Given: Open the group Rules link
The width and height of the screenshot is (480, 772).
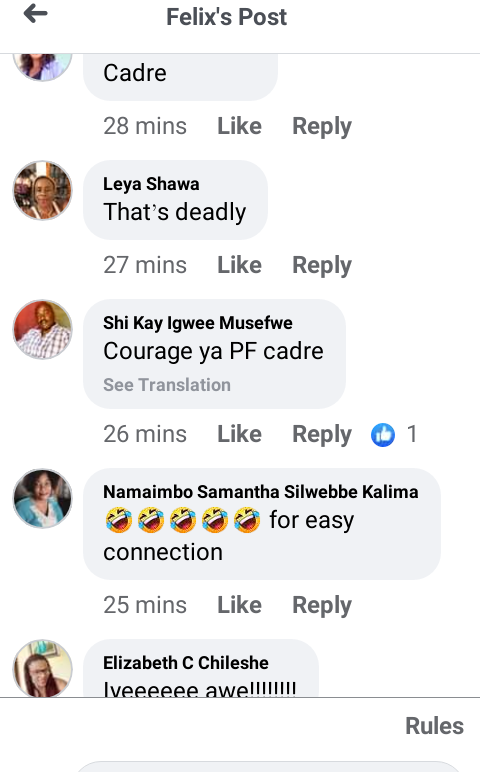Looking at the screenshot, I should pyautogui.click(x=434, y=726).
